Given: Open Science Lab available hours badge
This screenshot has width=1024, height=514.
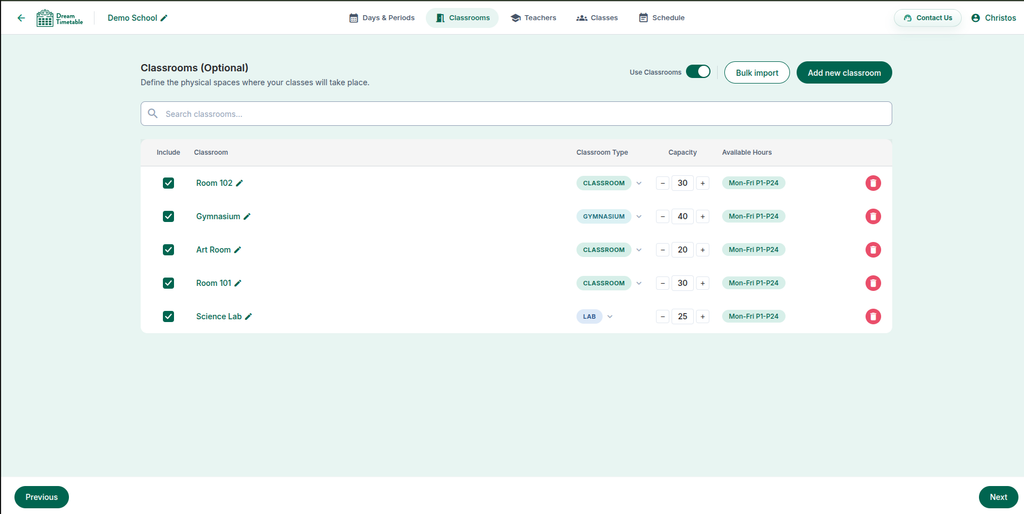Looking at the screenshot, I should click(x=754, y=316).
